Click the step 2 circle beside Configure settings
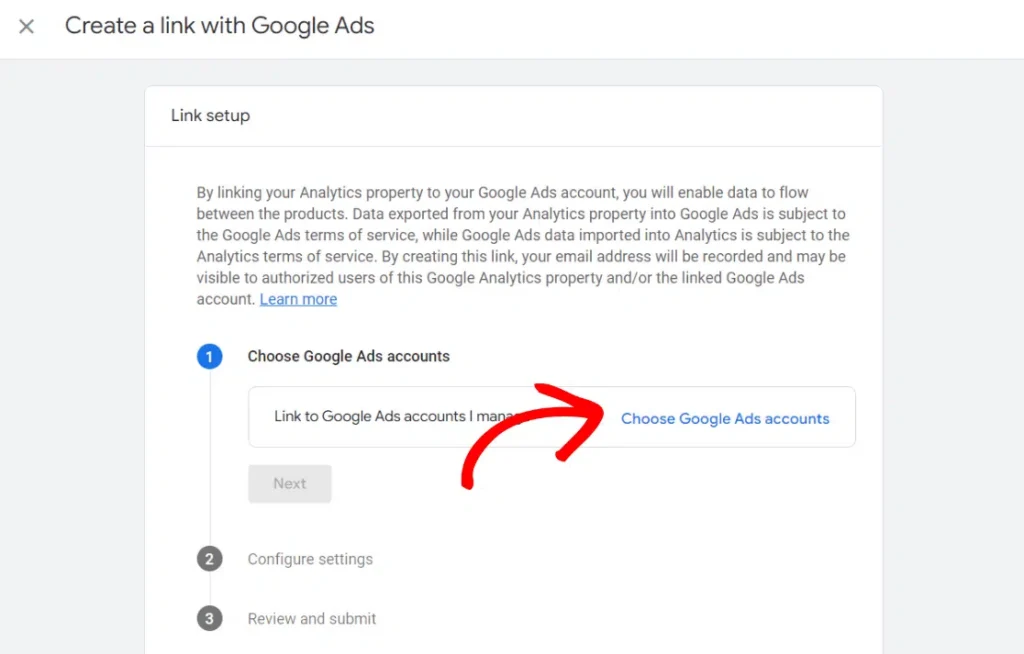Image resolution: width=1024 pixels, height=654 pixels. click(x=209, y=559)
